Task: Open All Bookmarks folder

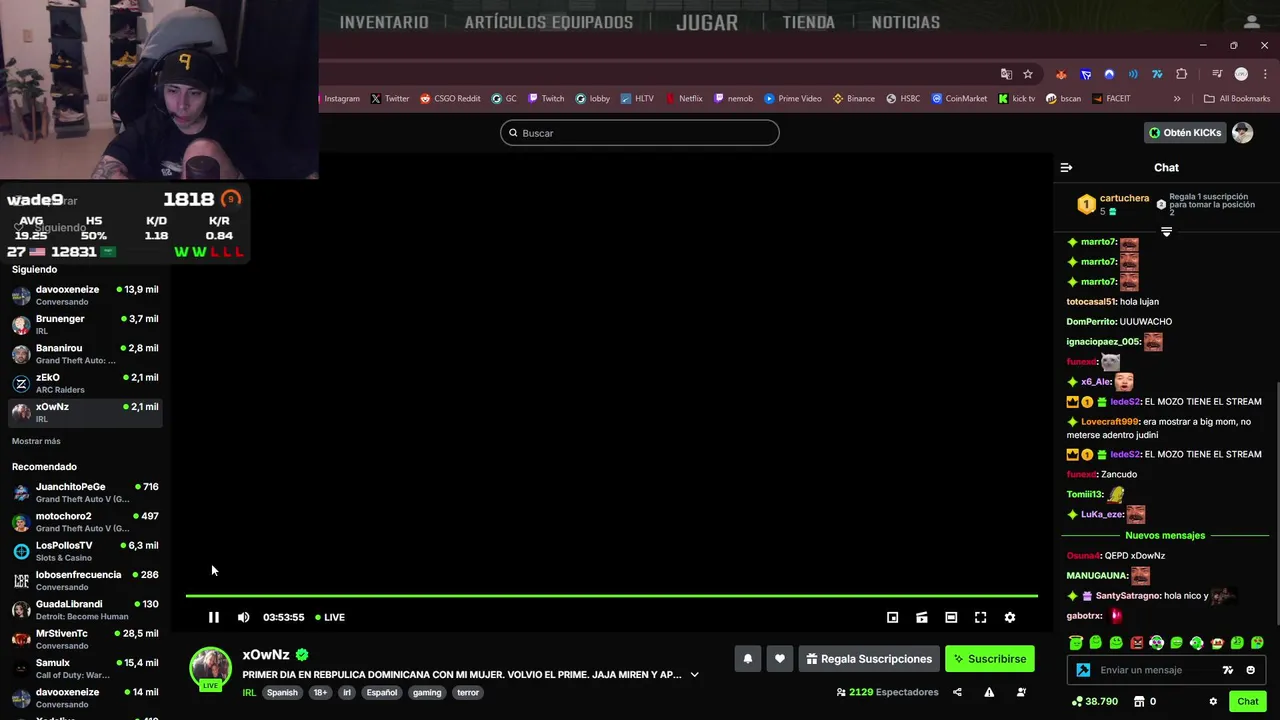Action: (1237, 99)
